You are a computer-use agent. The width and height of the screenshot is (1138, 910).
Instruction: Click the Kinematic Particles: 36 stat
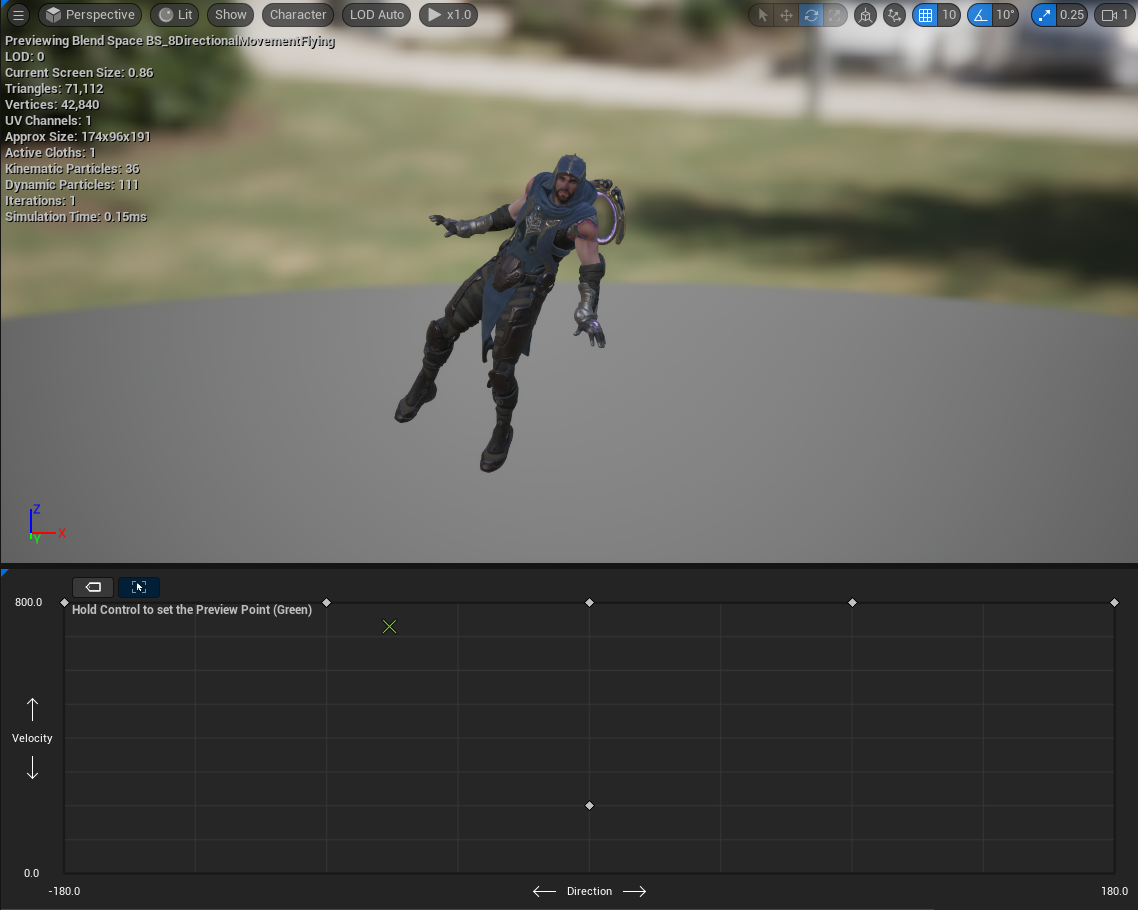[x=73, y=168]
